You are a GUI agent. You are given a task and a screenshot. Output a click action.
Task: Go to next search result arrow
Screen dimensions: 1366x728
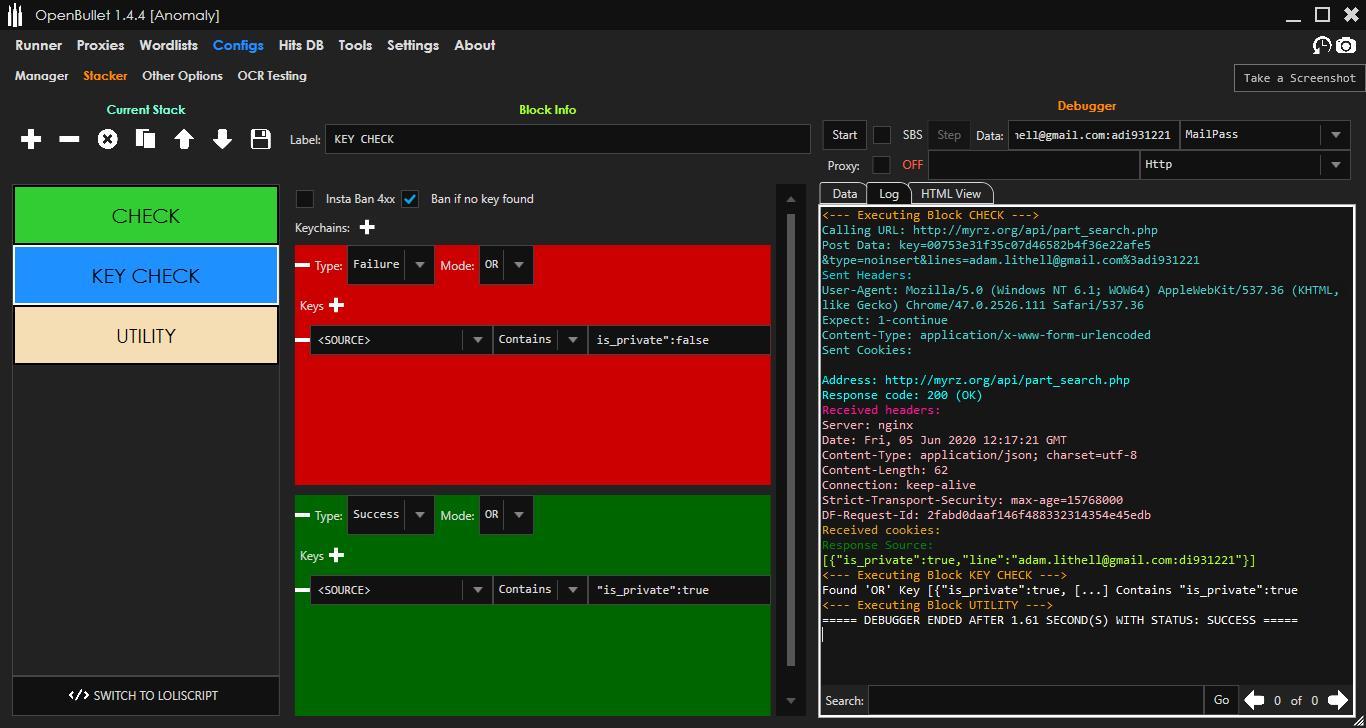point(1337,700)
